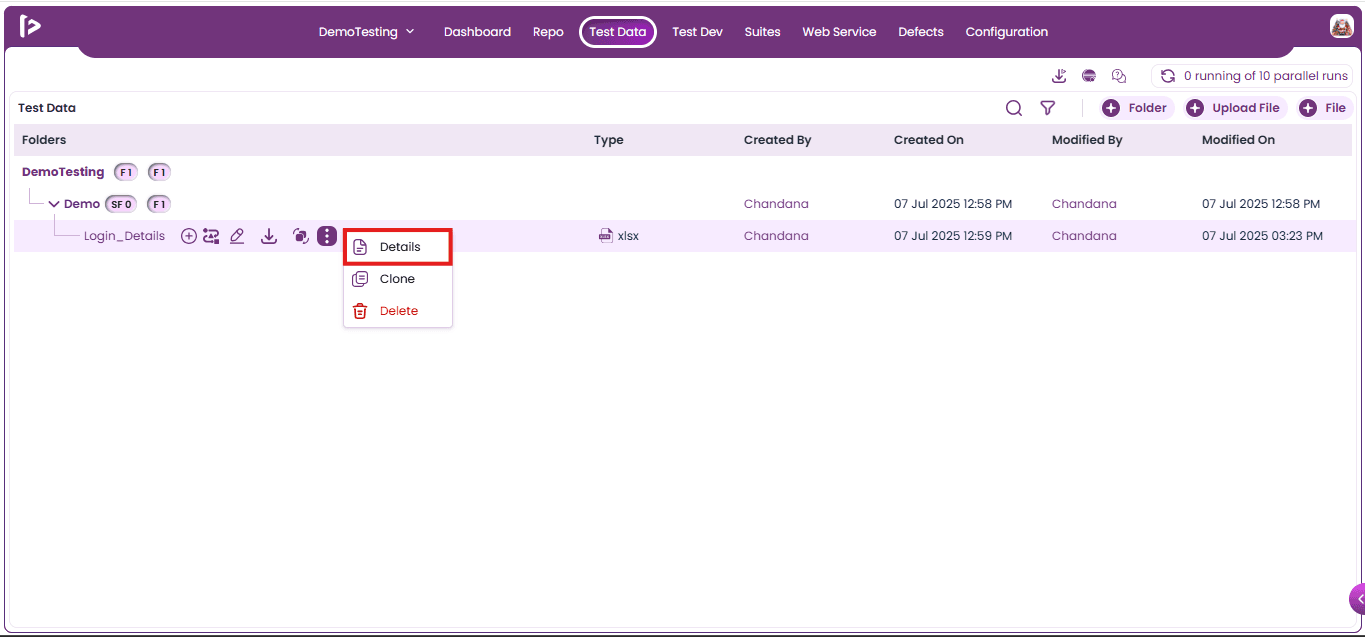Click the round globe icon in the top bar

pos(1089,76)
